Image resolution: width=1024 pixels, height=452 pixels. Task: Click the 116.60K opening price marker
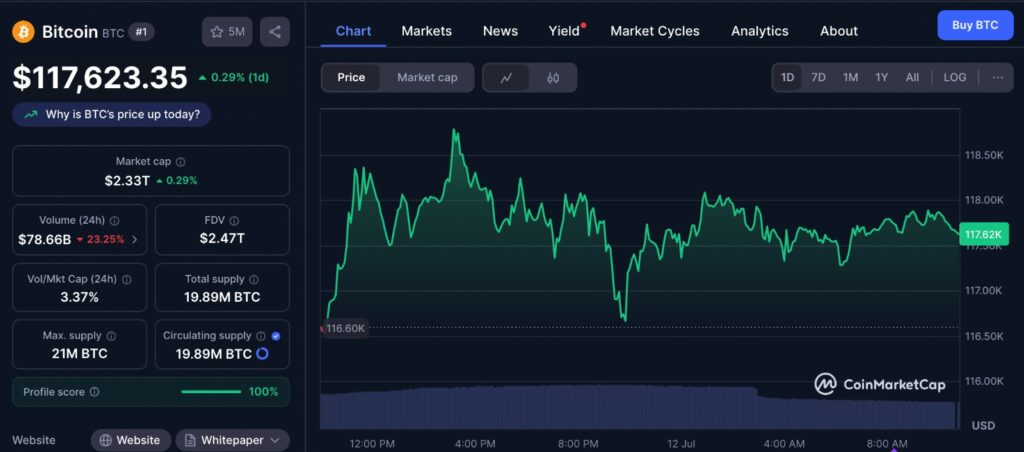[x=345, y=328]
